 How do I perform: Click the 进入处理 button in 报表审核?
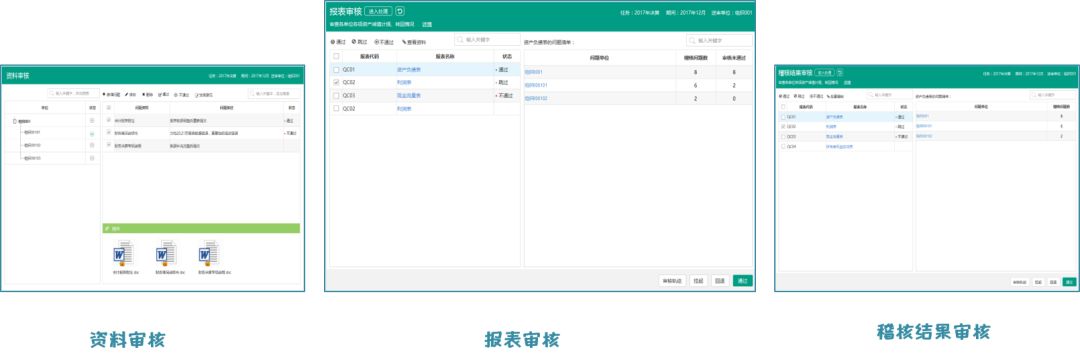click(x=378, y=11)
